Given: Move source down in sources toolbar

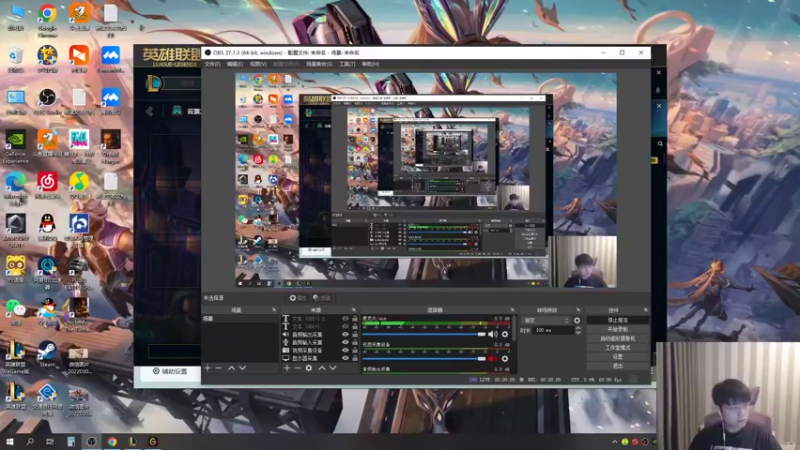Looking at the screenshot, I should (x=333, y=368).
